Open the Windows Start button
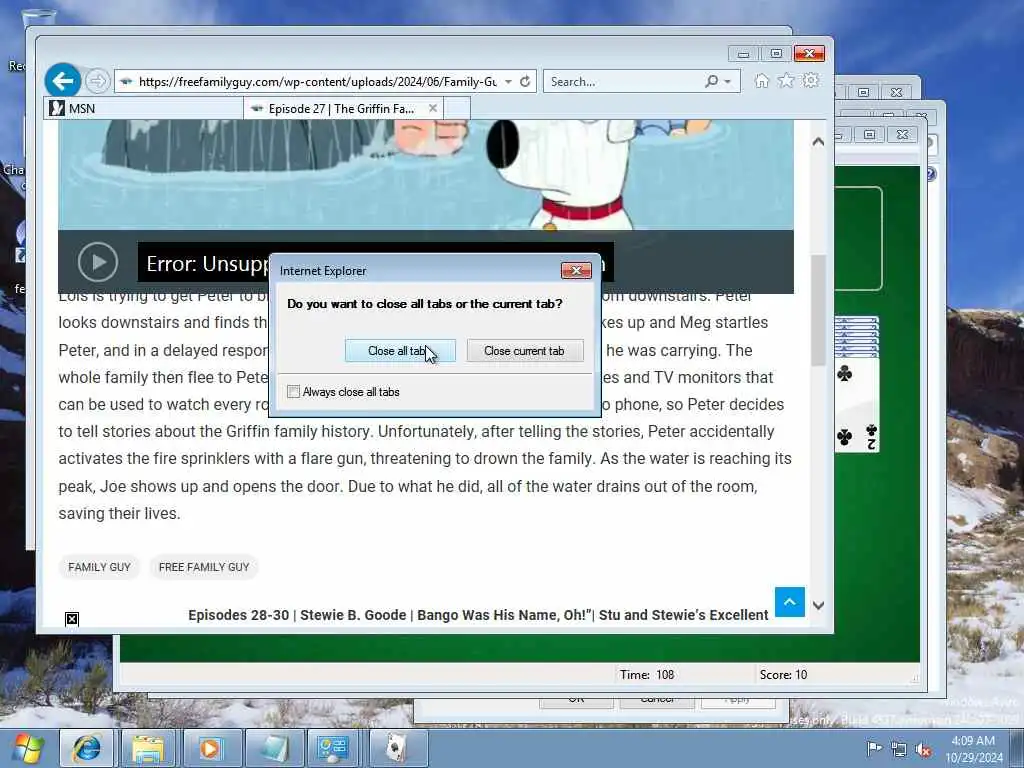Screen dimensions: 1024x768 click(27, 748)
